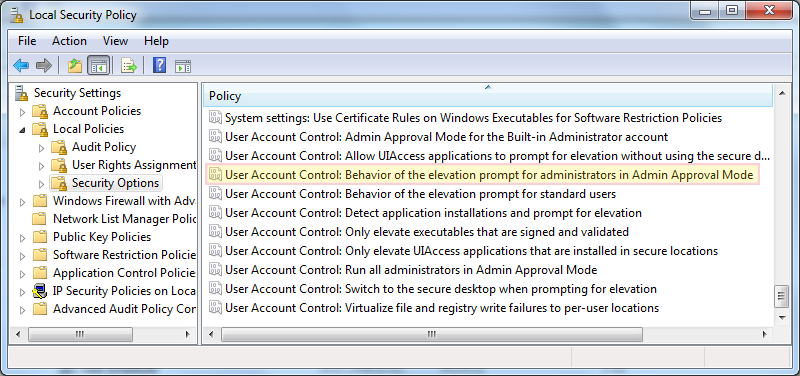The width and height of the screenshot is (800, 376).
Task: Open the Help menu
Action: coord(156,41)
